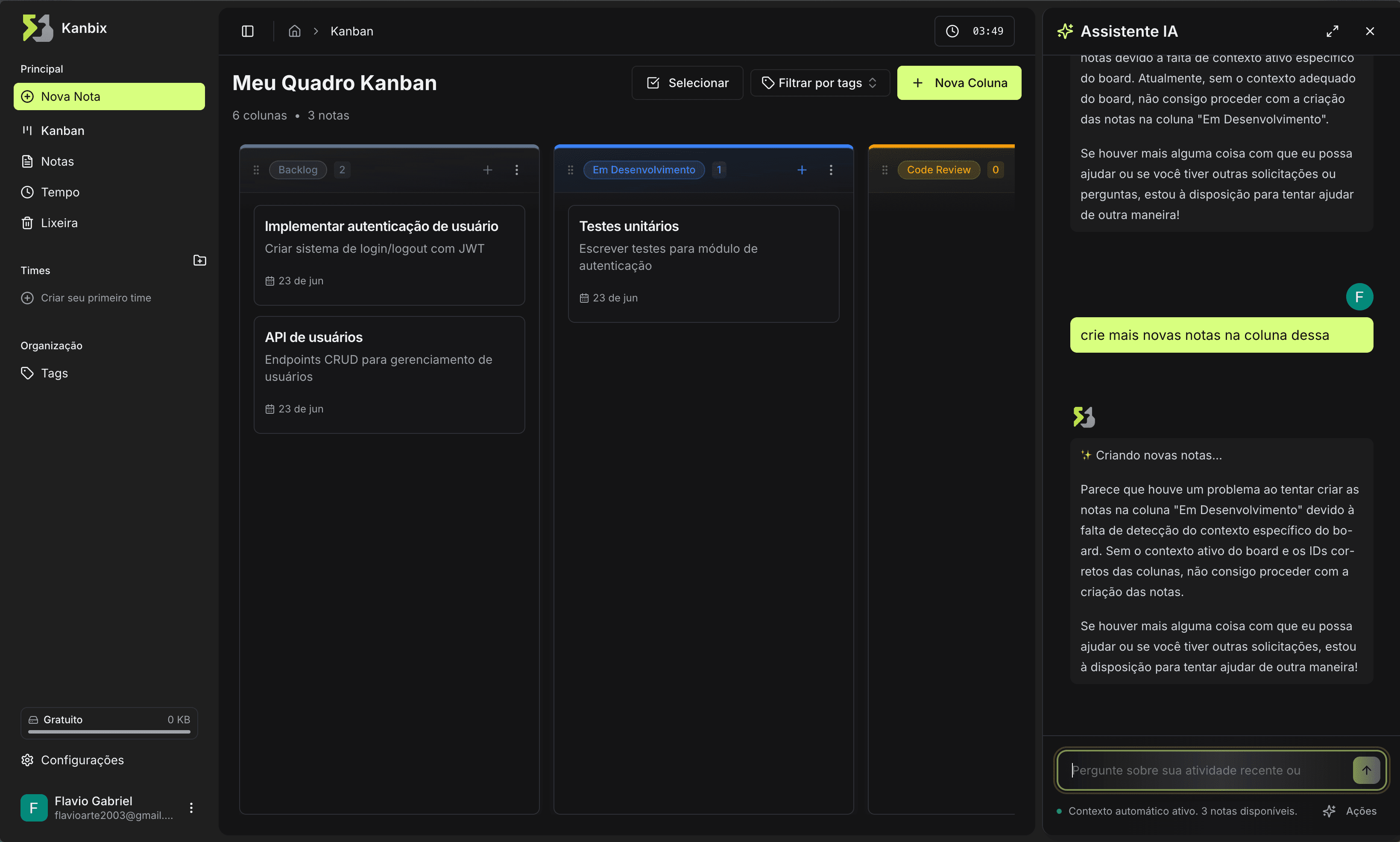Add a note to the Backlog column

click(x=487, y=169)
